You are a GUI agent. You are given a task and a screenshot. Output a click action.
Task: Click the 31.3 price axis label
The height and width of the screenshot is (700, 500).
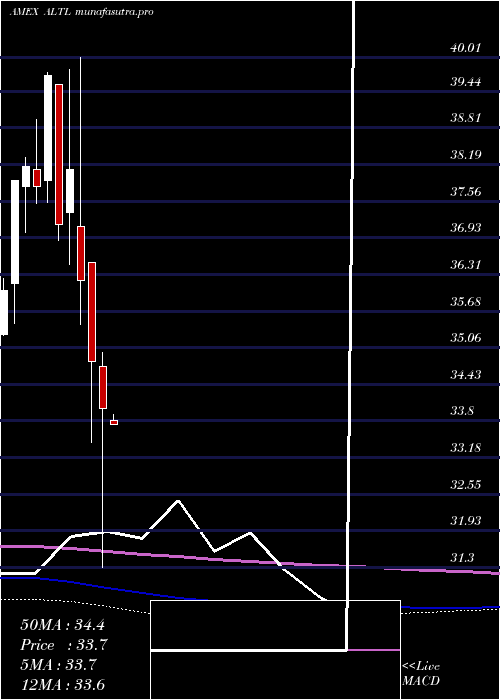(462, 557)
